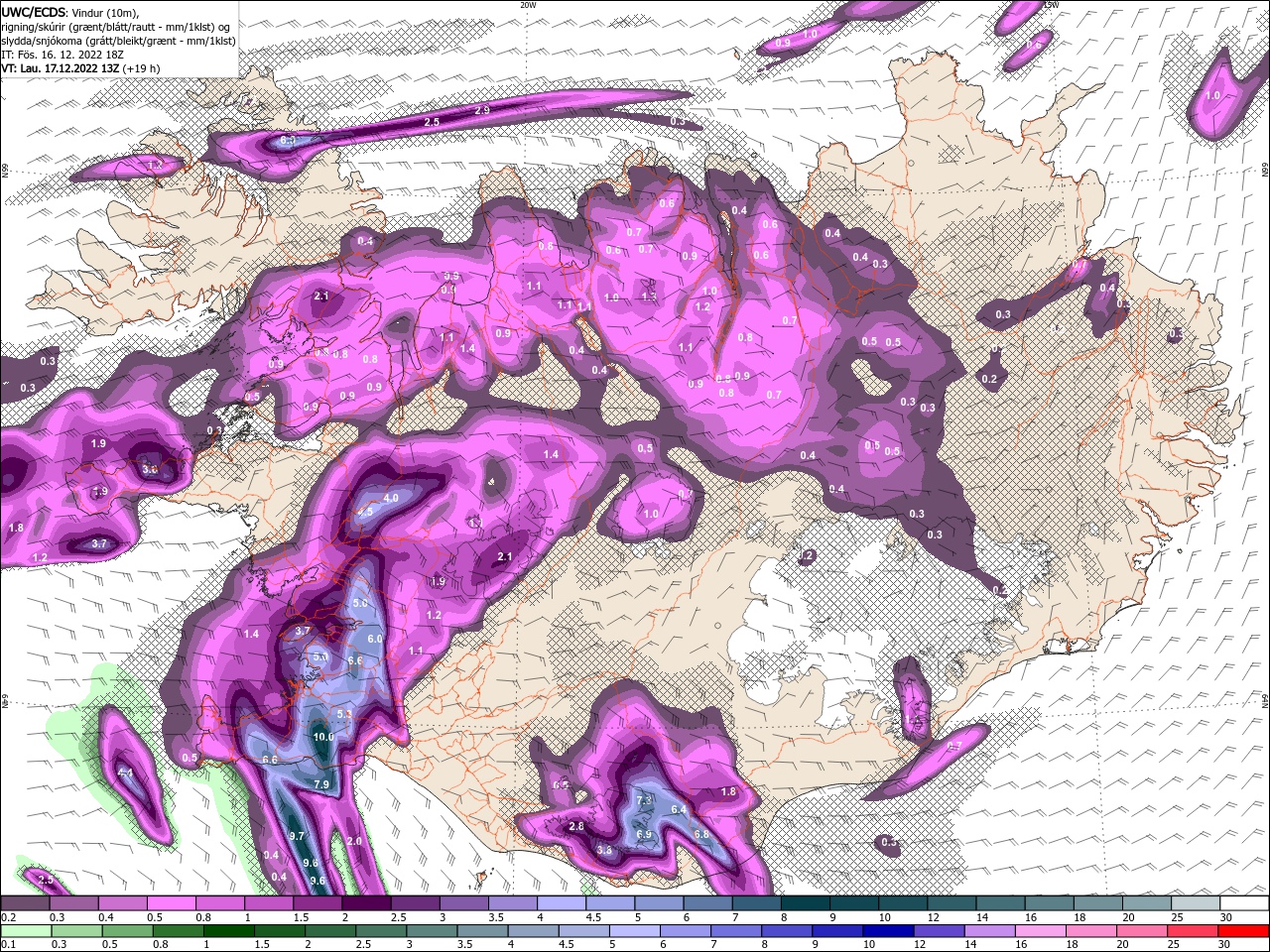Select the bottom-row swatch between 9 and 10
This screenshot has height=952, width=1270.
836,930
